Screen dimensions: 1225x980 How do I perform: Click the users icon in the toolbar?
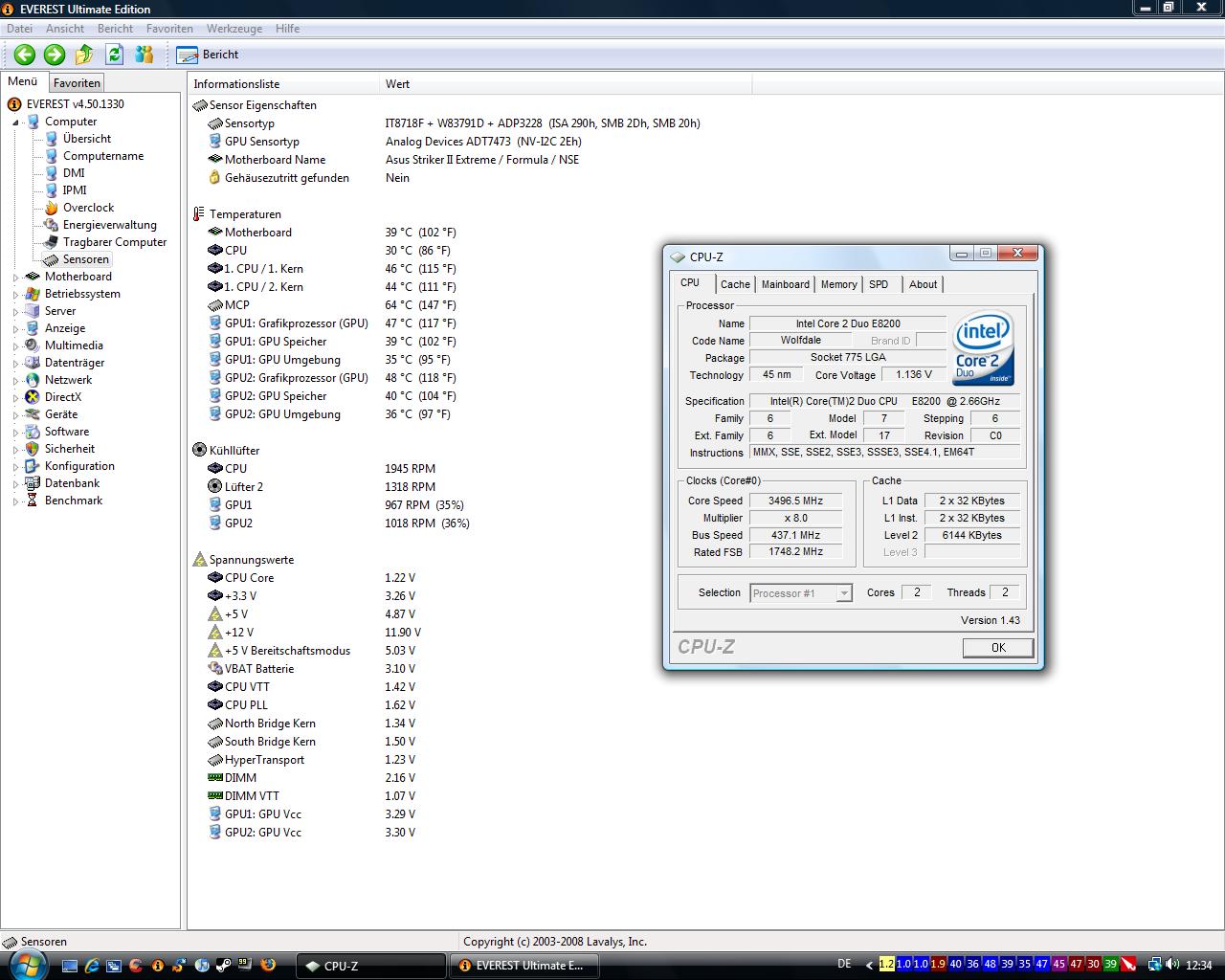pyautogui.click(x=145, y=55)
